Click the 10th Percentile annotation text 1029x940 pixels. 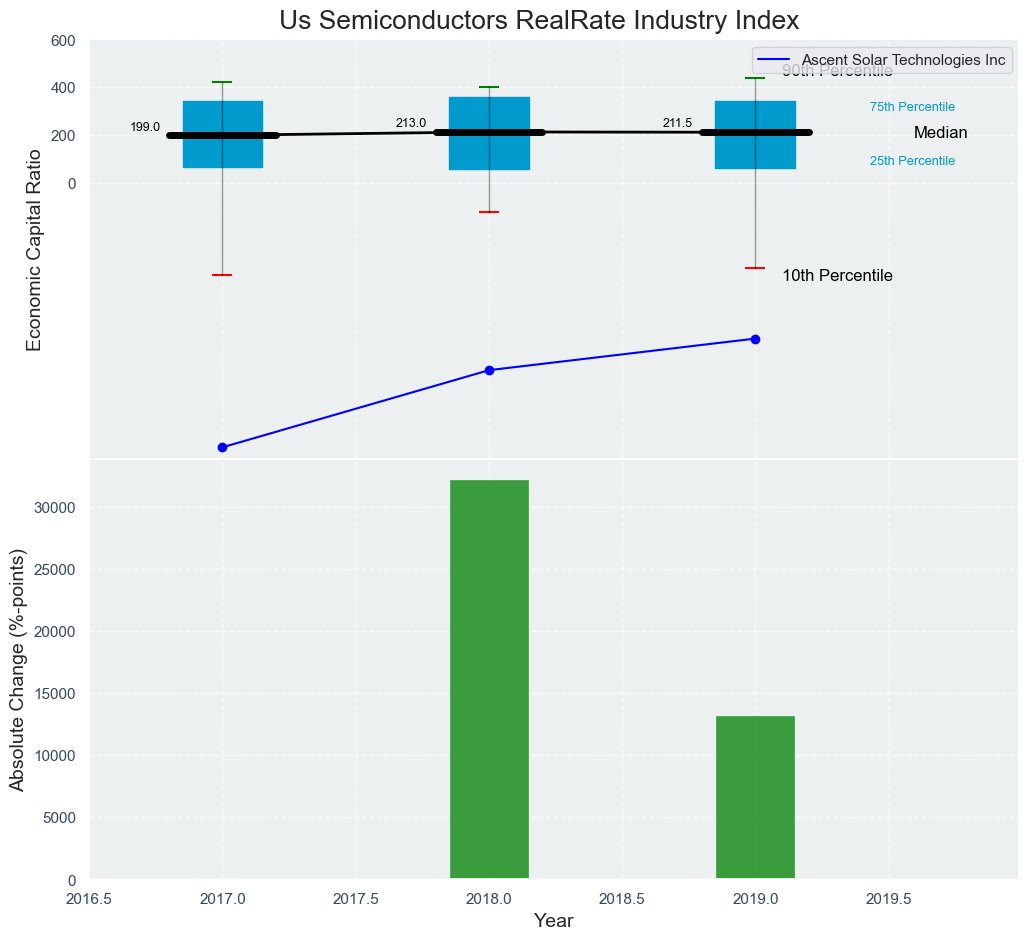point(837,276)
